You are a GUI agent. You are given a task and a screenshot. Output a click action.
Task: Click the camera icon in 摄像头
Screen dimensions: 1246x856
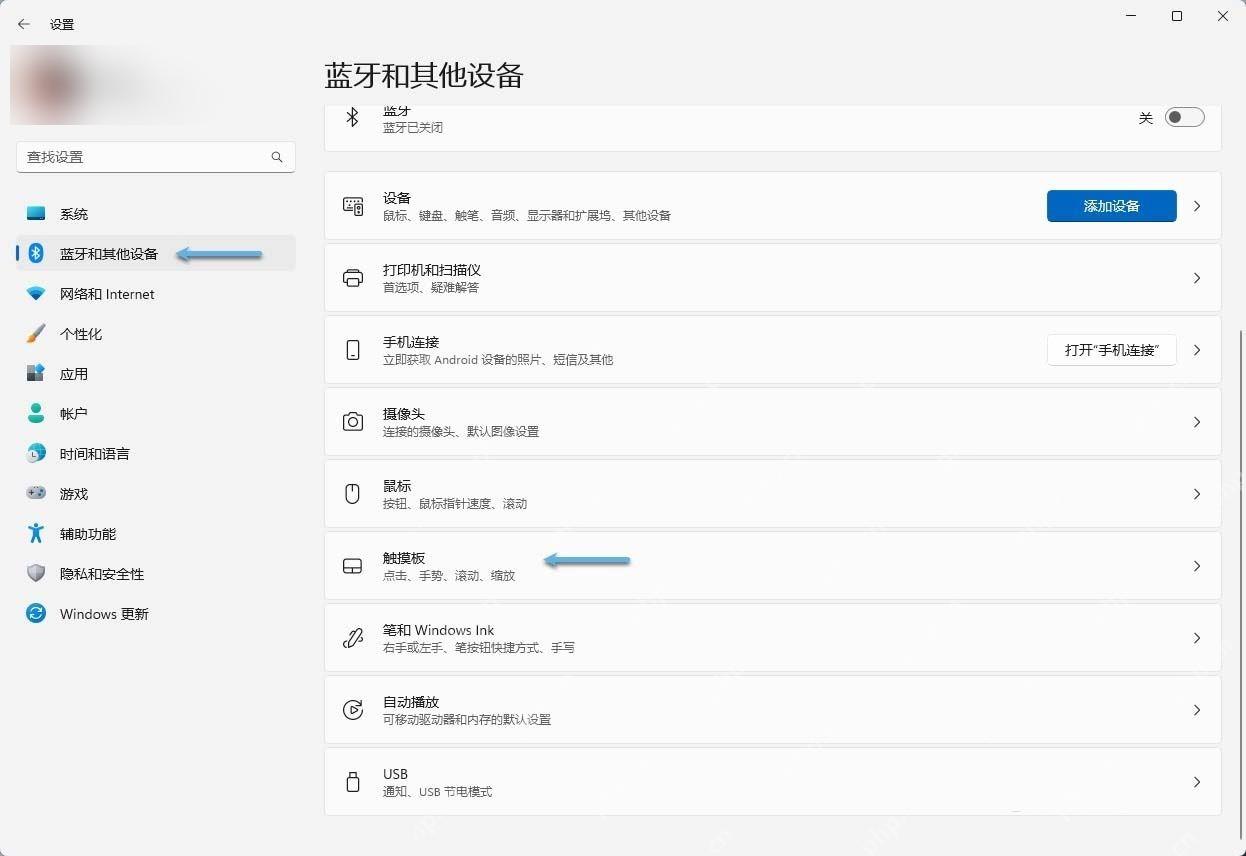[x=353, y=422]
